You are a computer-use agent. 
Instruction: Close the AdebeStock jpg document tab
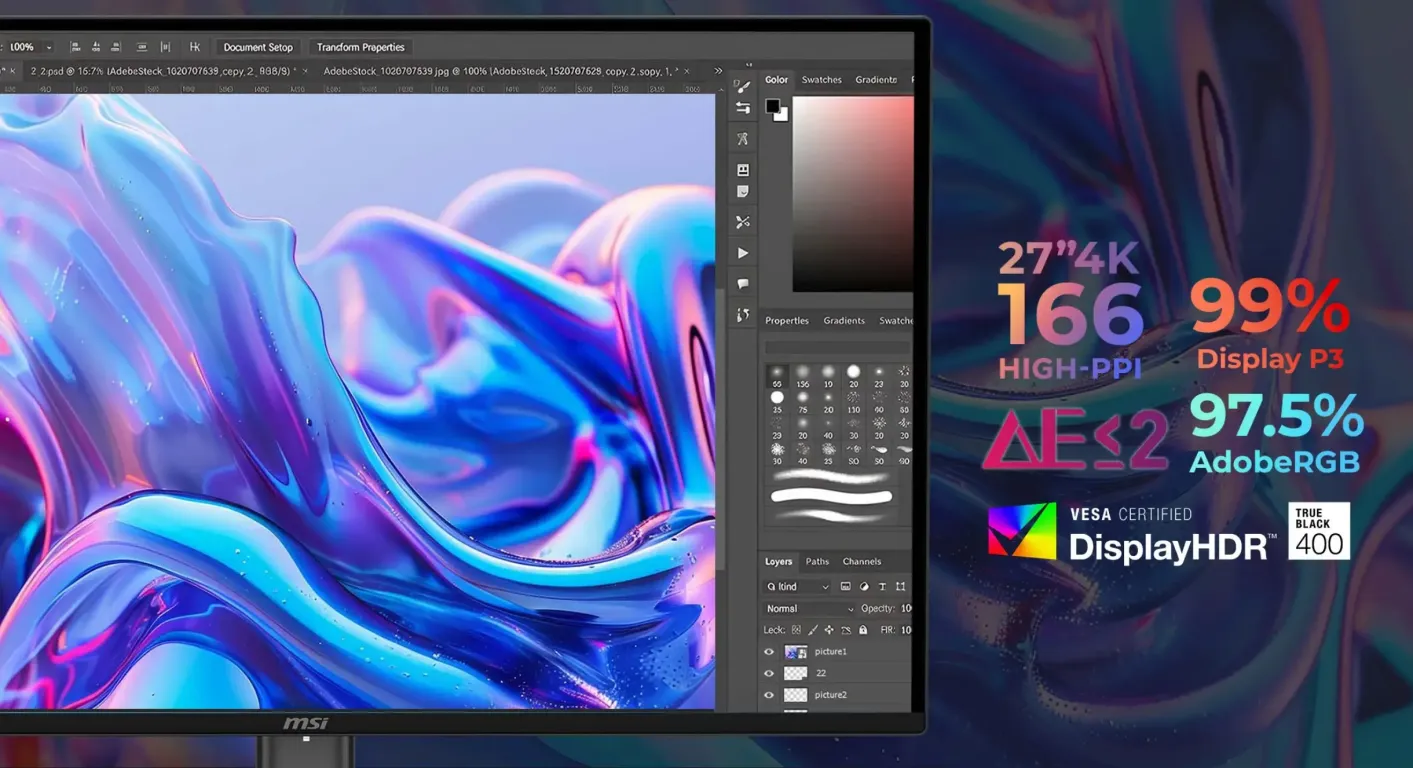(689, 71)
